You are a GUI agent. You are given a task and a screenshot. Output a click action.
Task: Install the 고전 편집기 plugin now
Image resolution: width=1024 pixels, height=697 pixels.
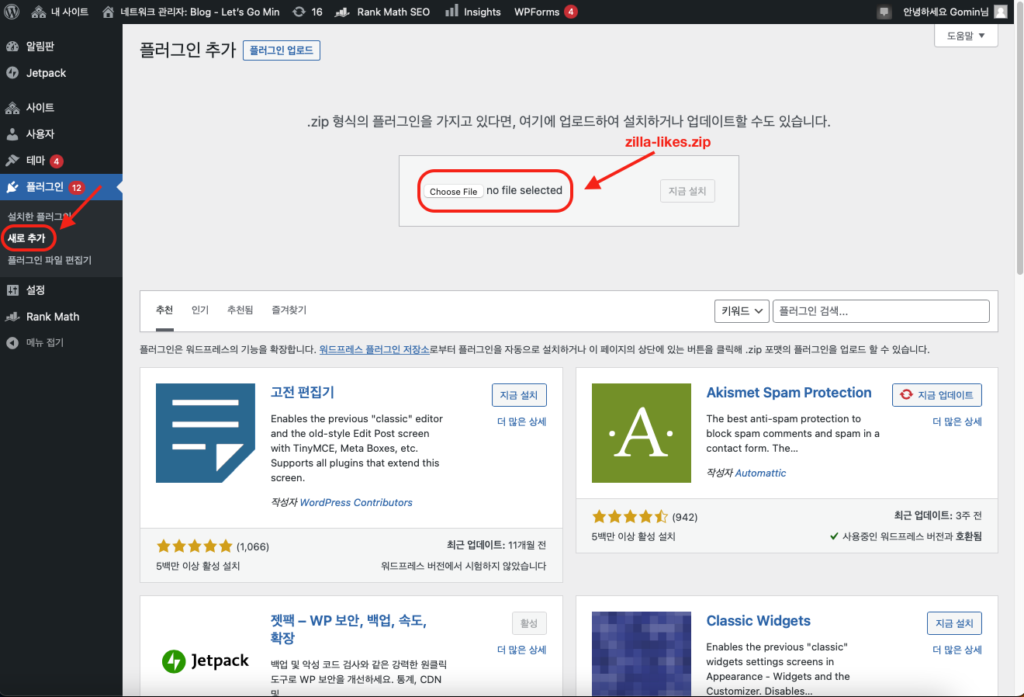pyautogui.click(x=519, y=395)
